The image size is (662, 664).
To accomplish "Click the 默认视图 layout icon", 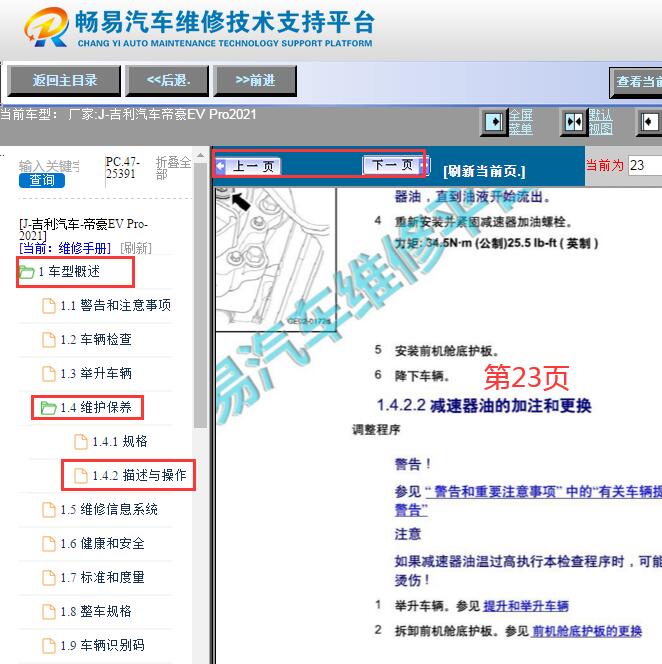I will click(x=574, y=122).
